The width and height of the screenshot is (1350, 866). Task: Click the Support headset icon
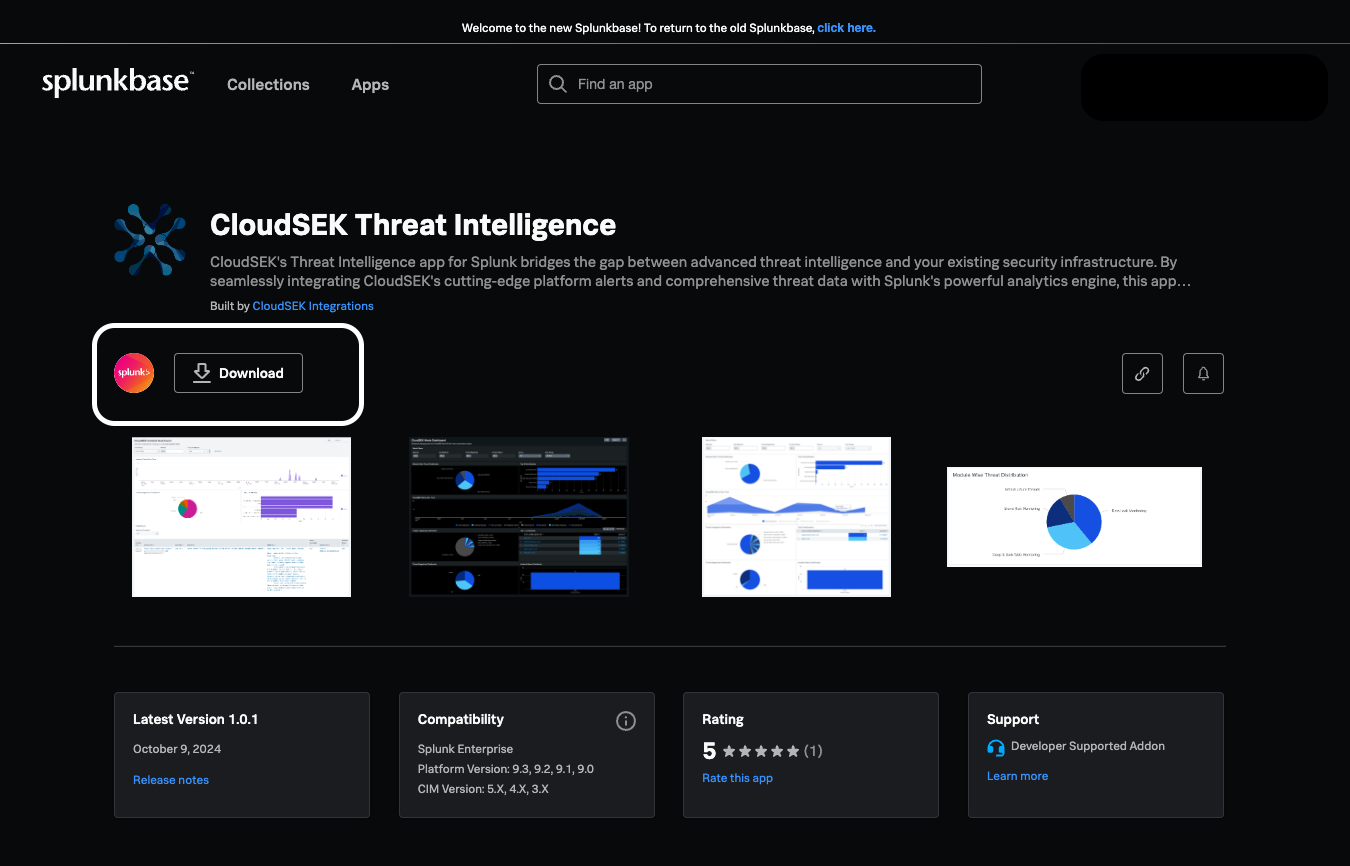996,747
